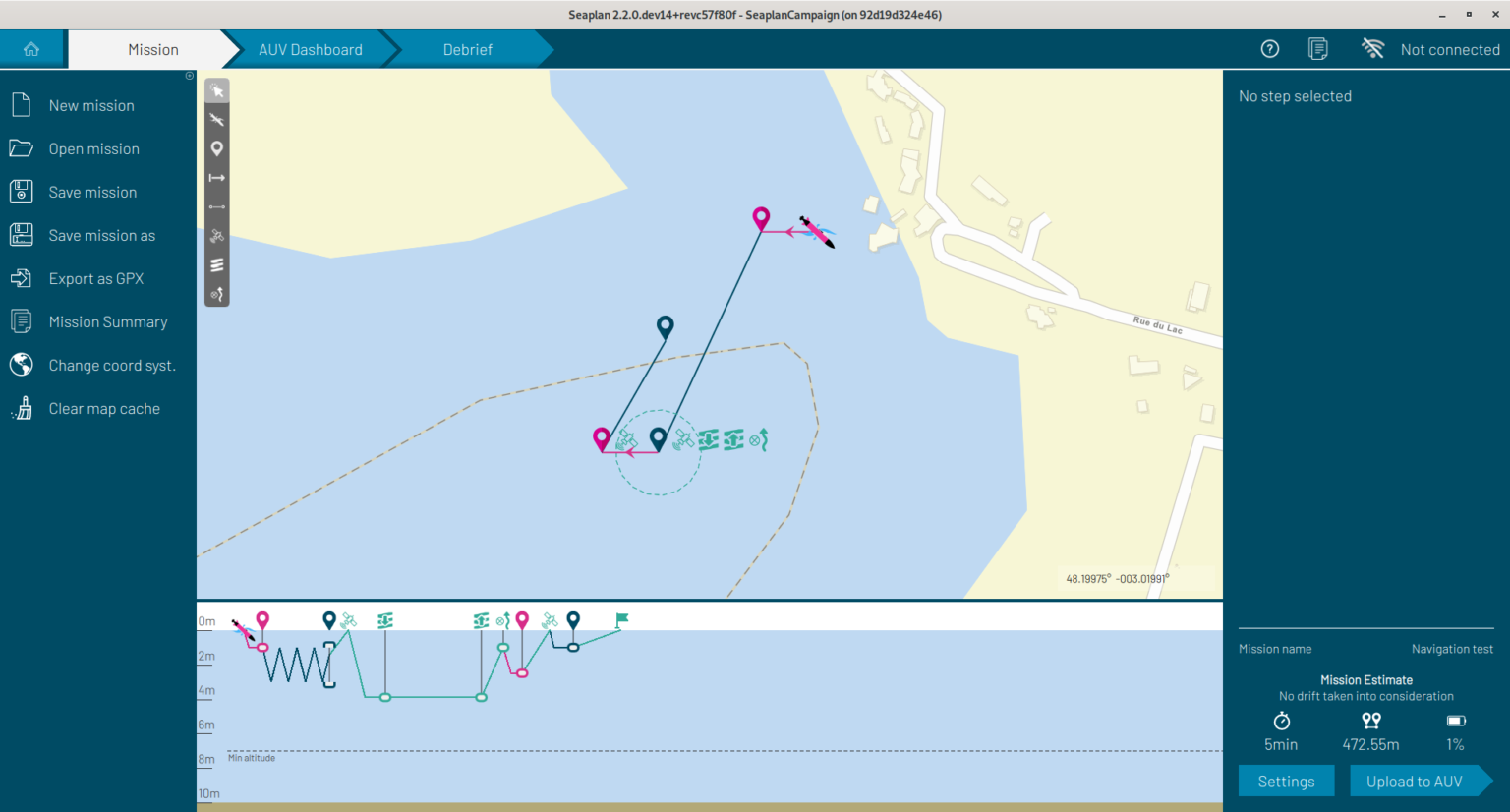1510x812 pixels.
Task: Open Mission Summary from the sidebar
Action: coord(108,322)
